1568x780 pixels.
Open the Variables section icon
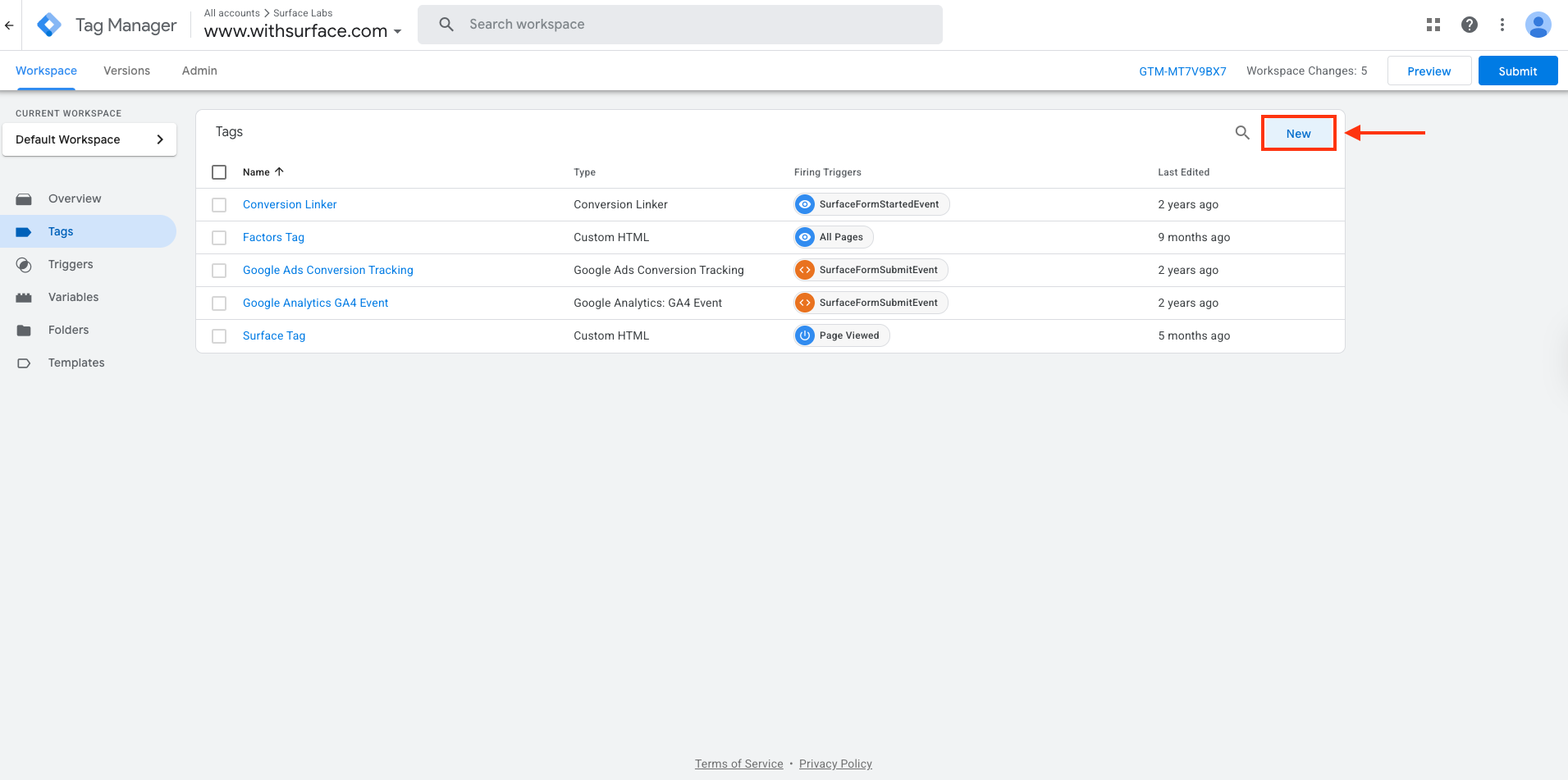click(x=24, y=296)
